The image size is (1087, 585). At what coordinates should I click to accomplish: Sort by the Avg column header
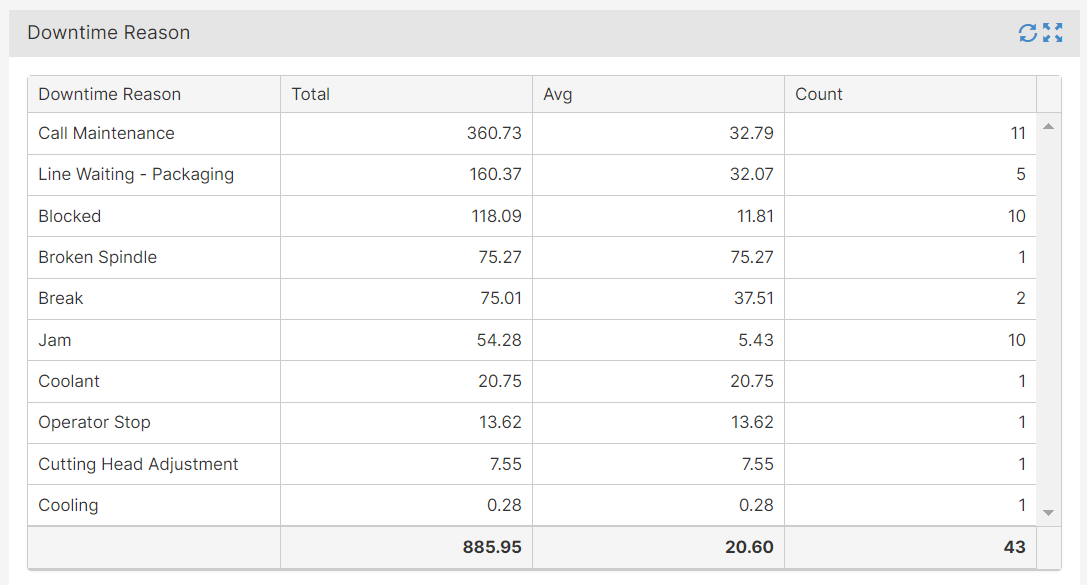[558, 94]
